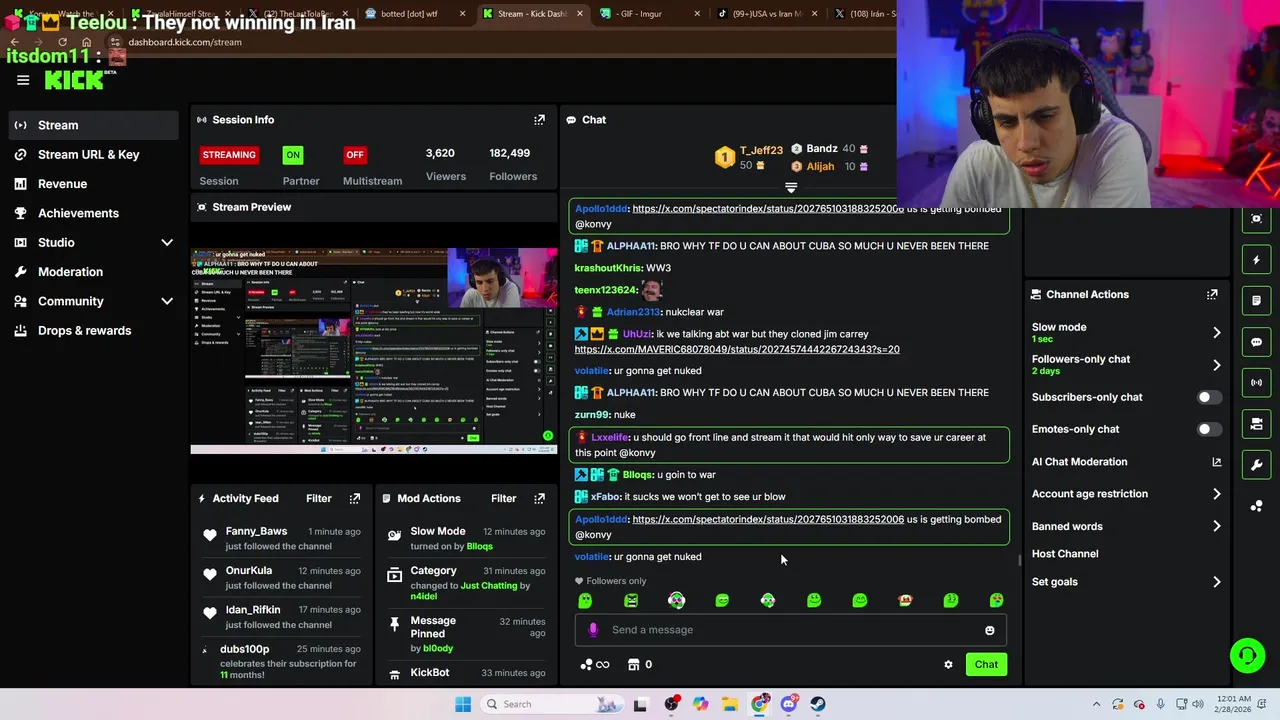Click the Stream Preview thumbnail
This screenshot has height=720, width=1280.
[x=374, y=351]
